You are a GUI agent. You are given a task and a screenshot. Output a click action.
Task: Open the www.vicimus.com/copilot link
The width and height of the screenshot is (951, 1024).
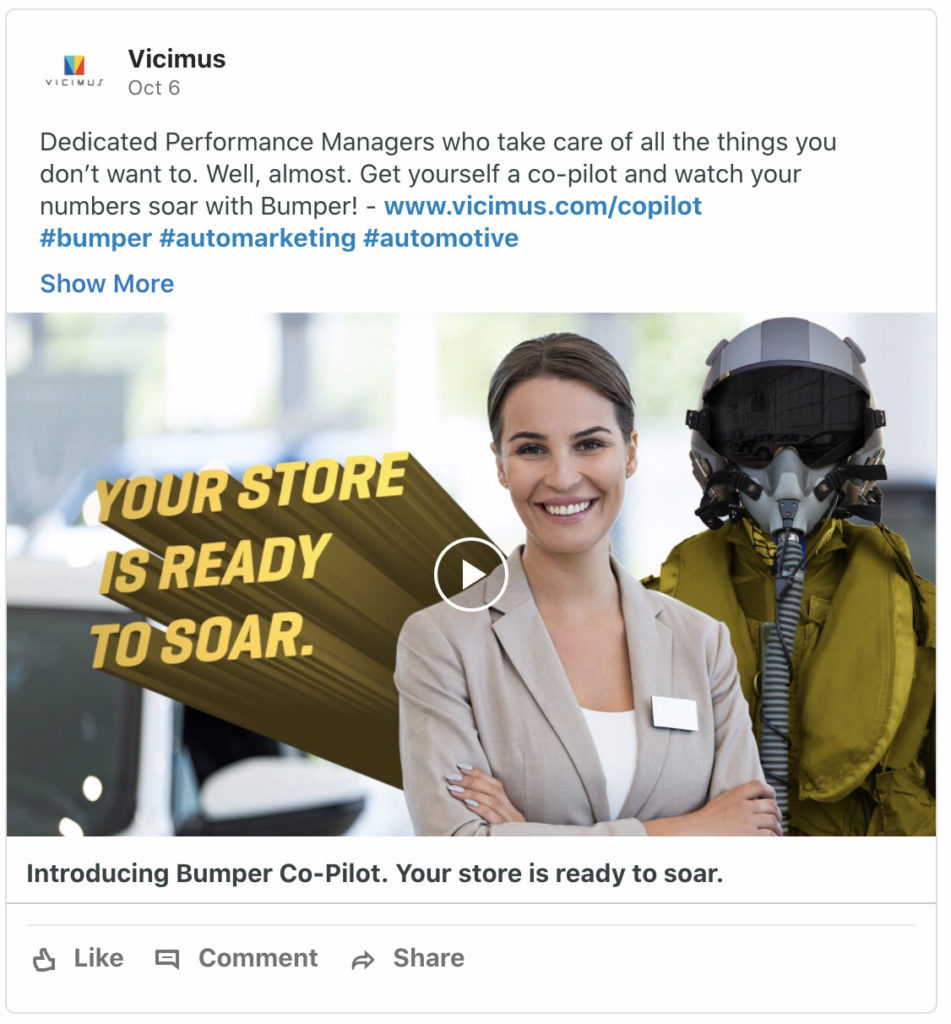(542, 206)
